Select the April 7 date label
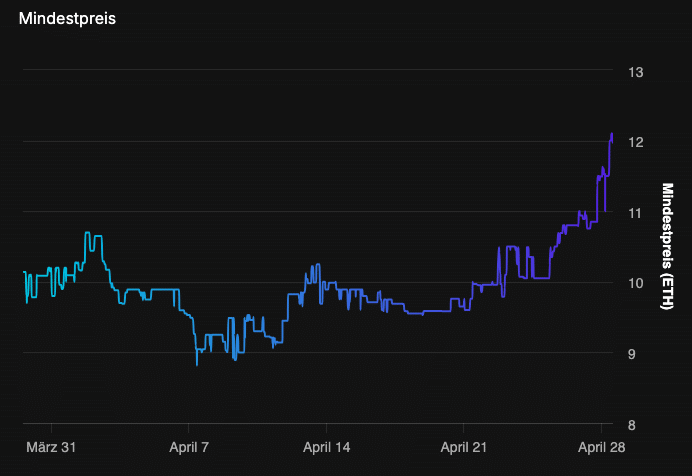Screen dimensions: 692x476 coord(190,448)
